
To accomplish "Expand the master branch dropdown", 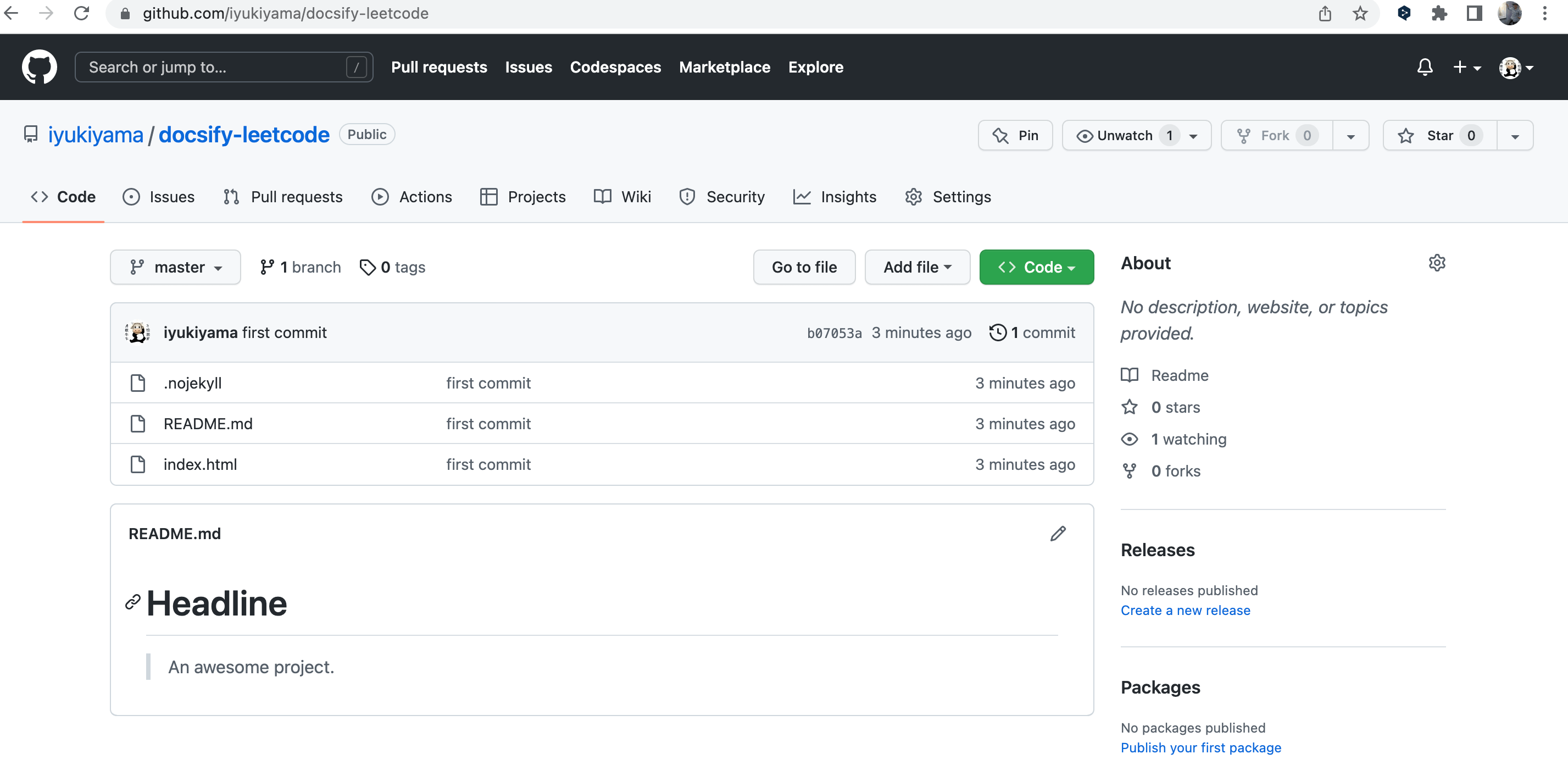I will [175, 268].
